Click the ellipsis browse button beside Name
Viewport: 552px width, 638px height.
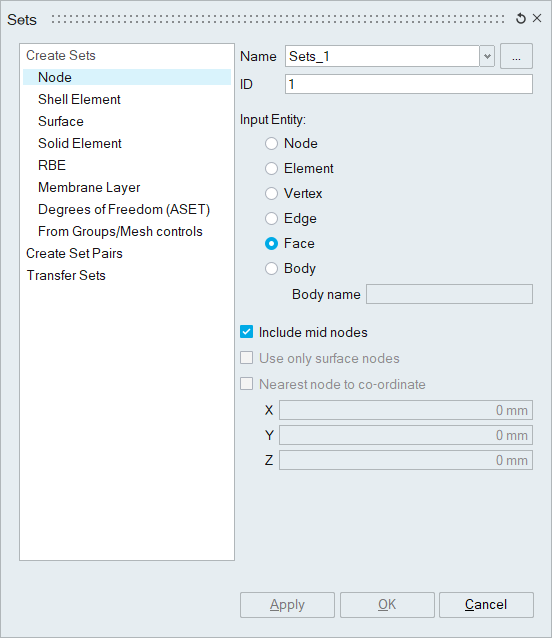(x=516, y=56)
